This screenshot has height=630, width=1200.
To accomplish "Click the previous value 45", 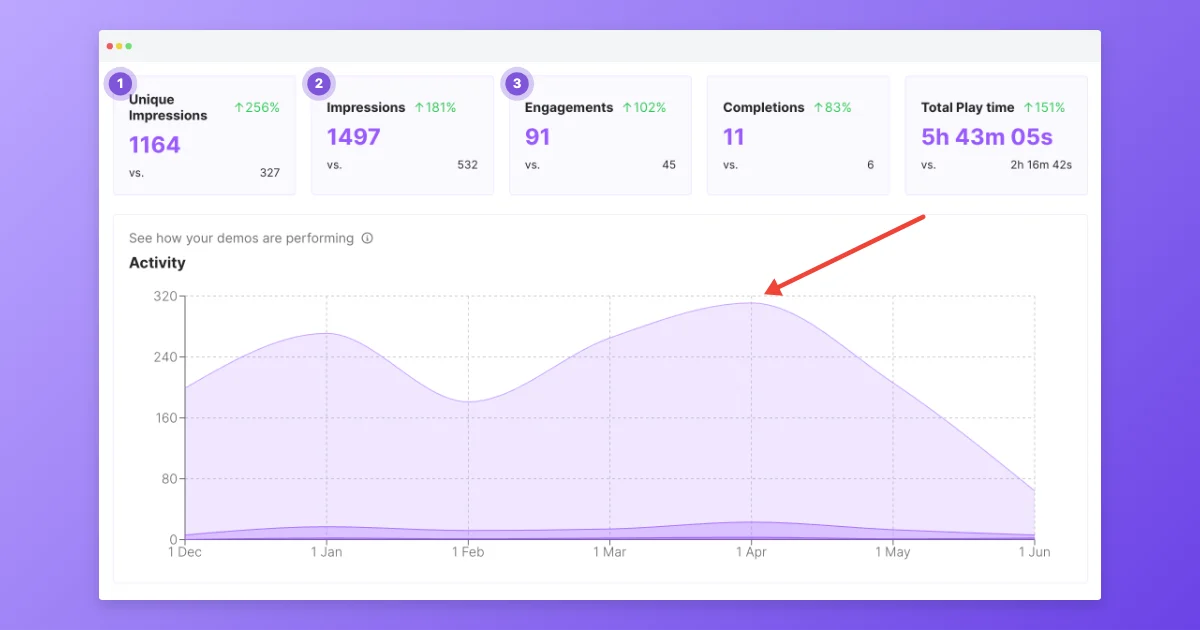I will 669,165.
